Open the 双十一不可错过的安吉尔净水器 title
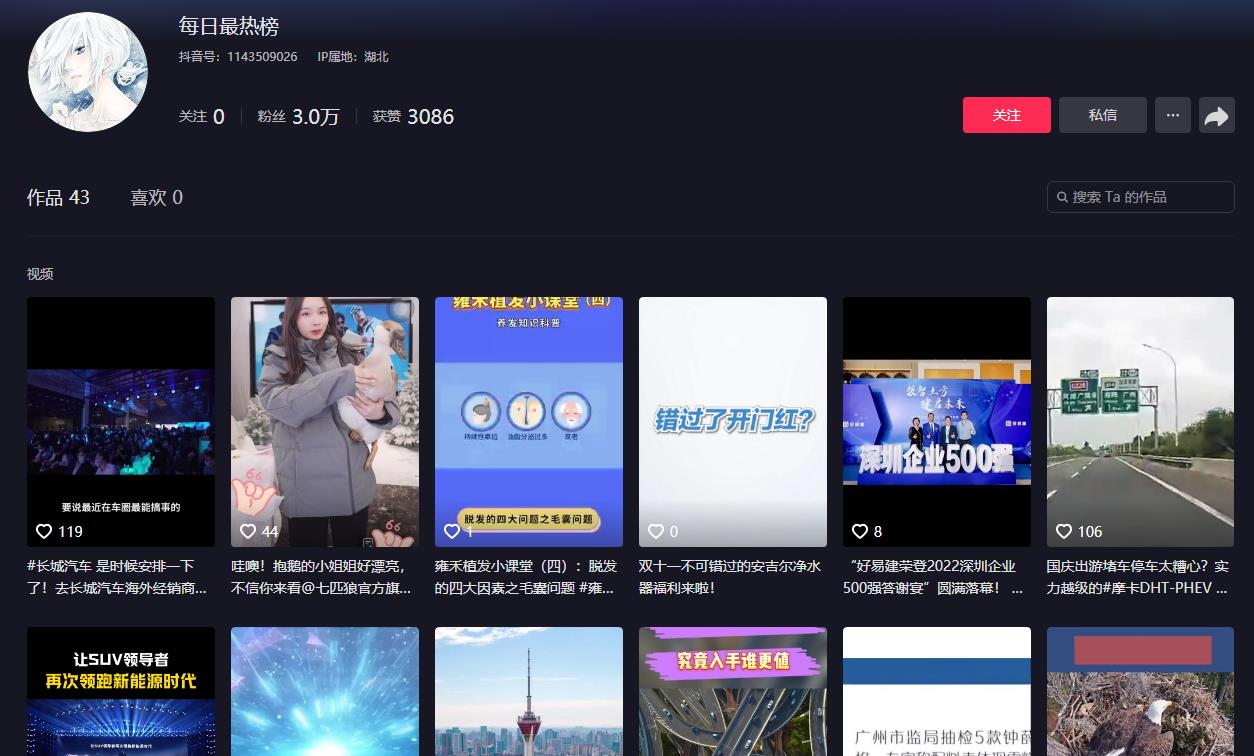This screenshot has width=1254, height=756. point(731,577)
